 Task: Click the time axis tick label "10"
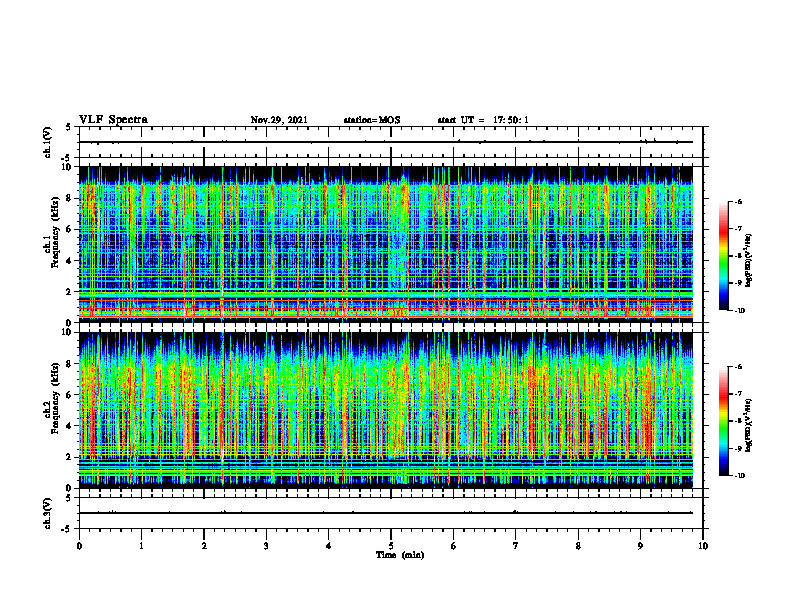pos(703,546)
